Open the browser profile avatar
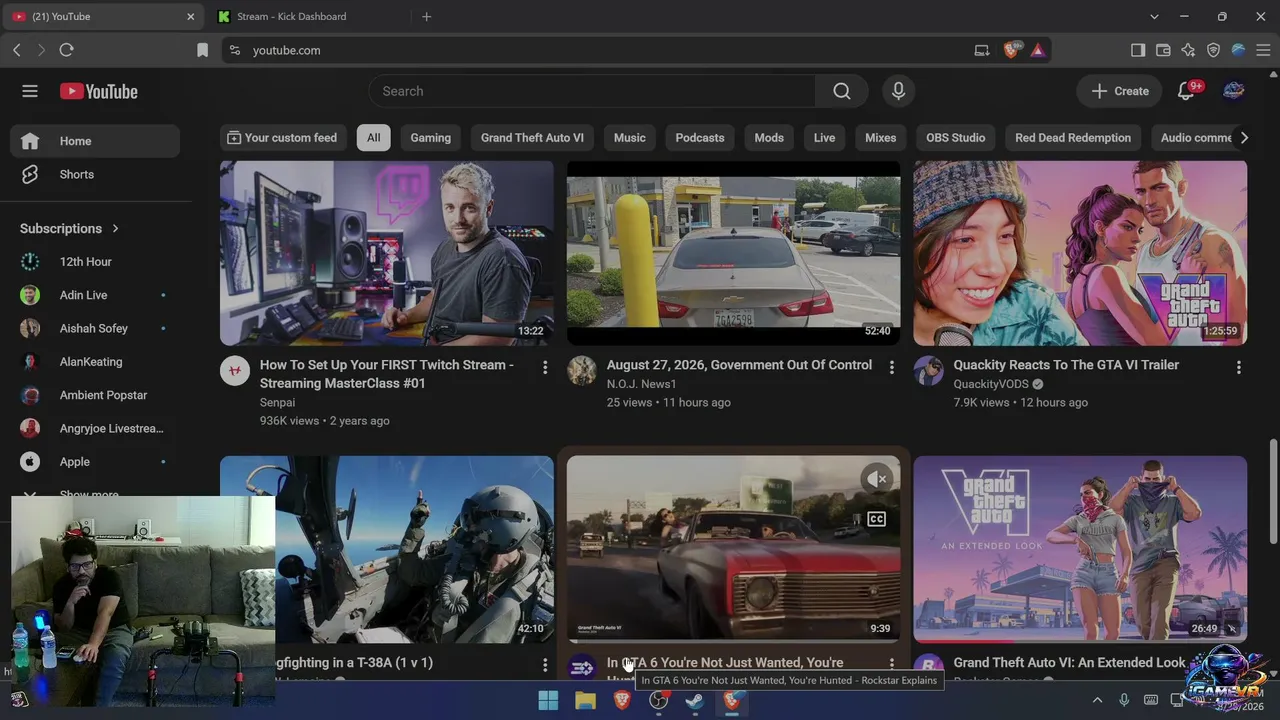 1238,50
